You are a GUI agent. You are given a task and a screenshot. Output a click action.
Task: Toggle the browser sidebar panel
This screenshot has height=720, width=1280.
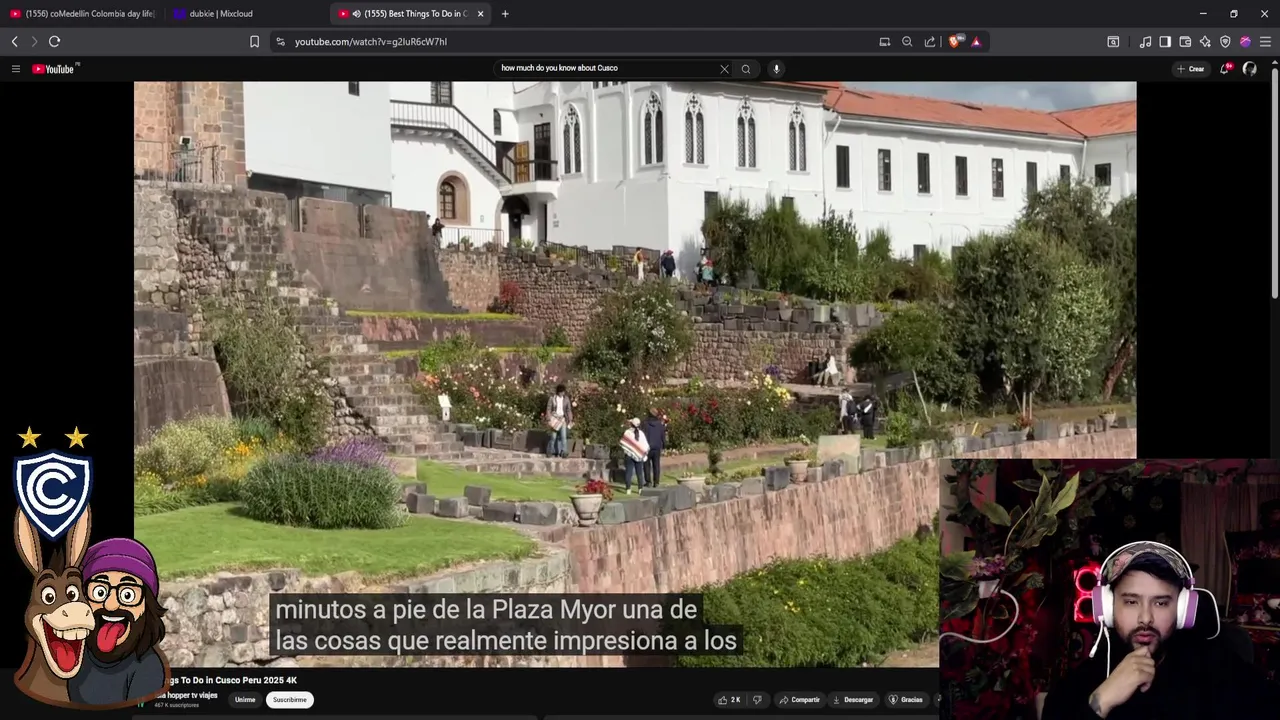[1165, 42]
